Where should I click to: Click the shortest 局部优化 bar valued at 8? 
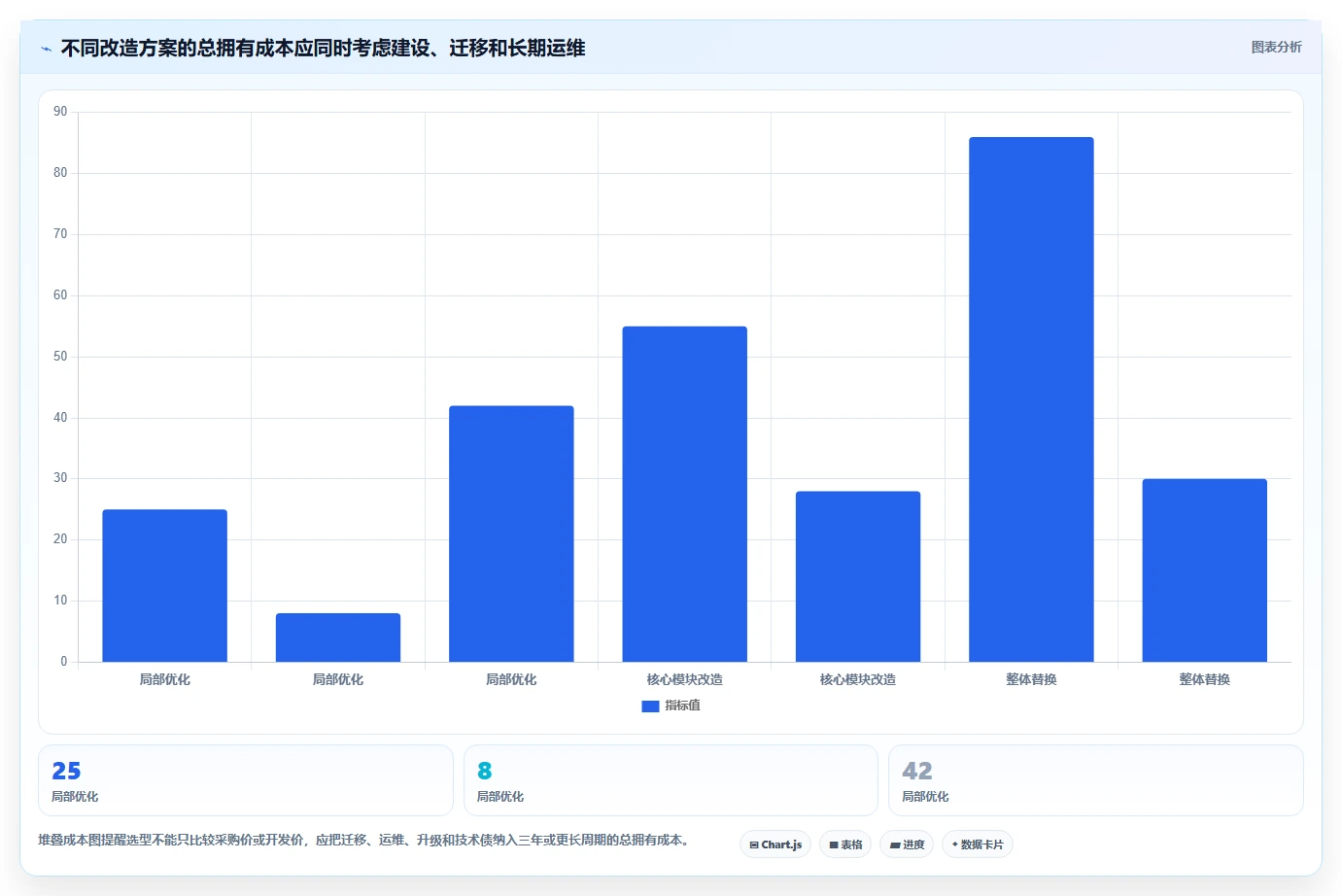(x=338, y=638)
